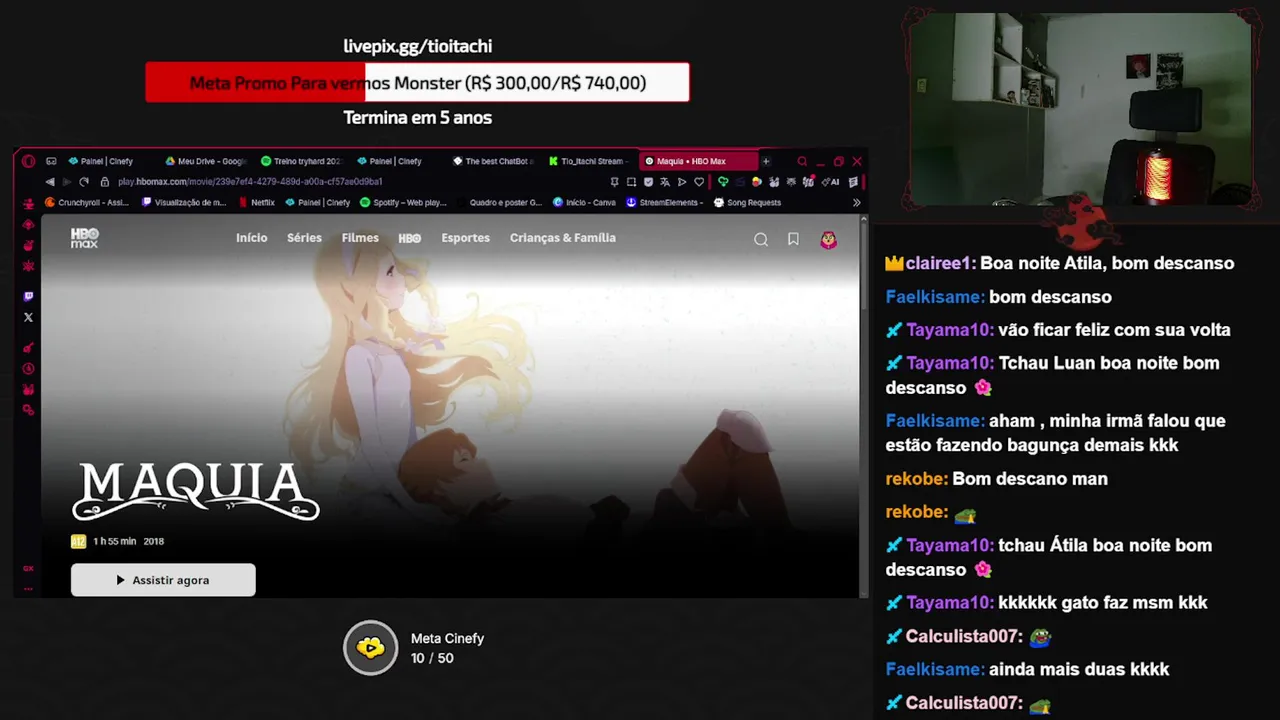Image resolution: width=1280 pixels, height=720 pixels.
Task: Switch to the Treino tryhard Spotify tab
Action: coord(300,161)
